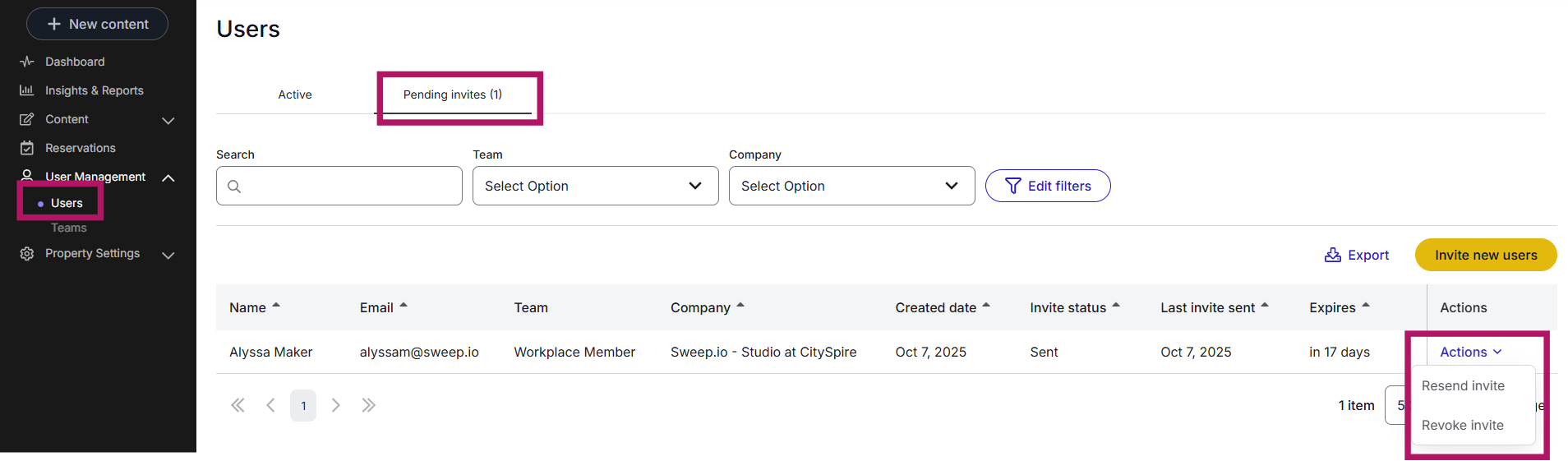The image size is (1568, 461).
Task: Click the Invite new users button
Action: click(1485, 255)
